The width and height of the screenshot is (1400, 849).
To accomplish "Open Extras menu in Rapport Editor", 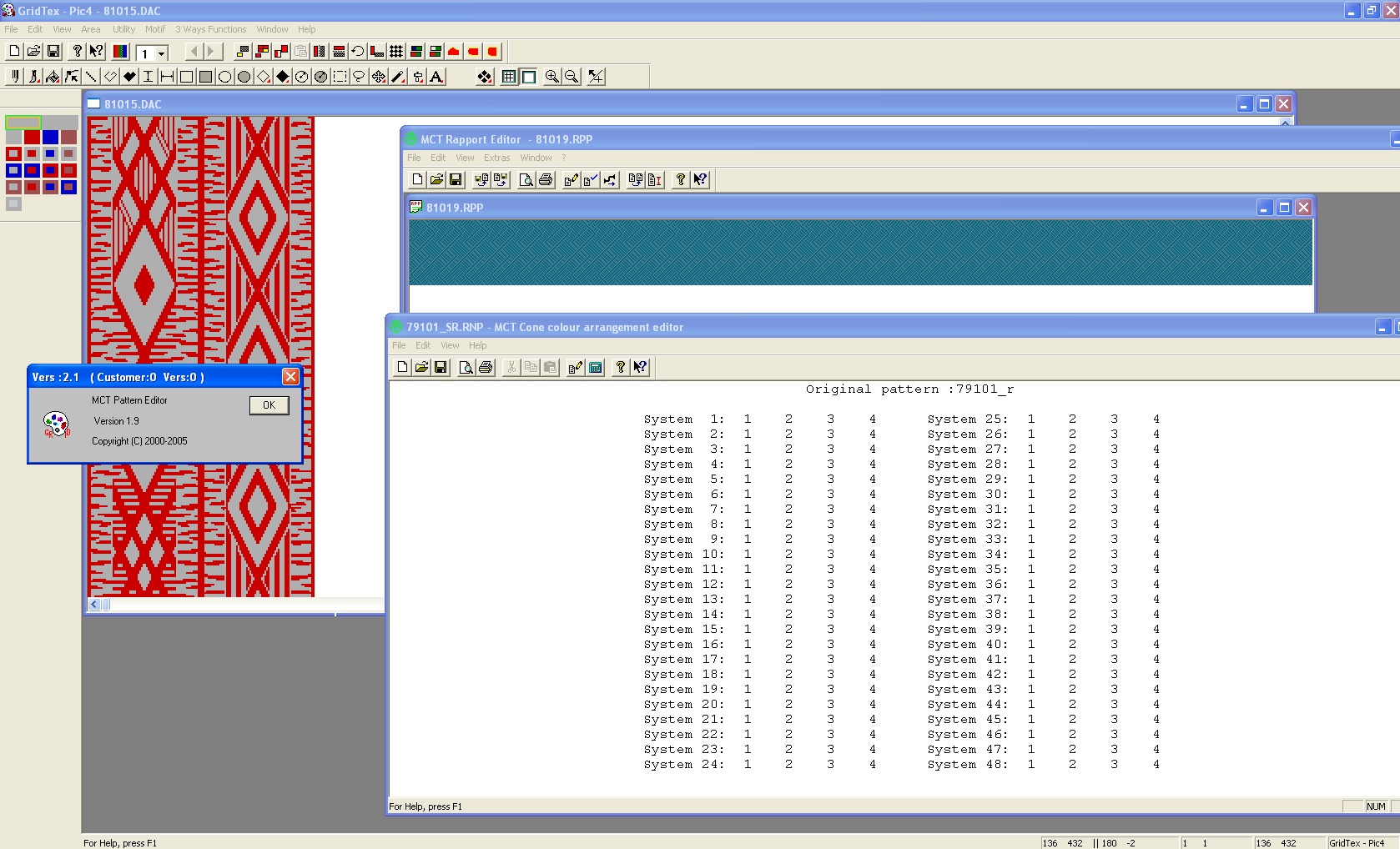I will (496, 158).
